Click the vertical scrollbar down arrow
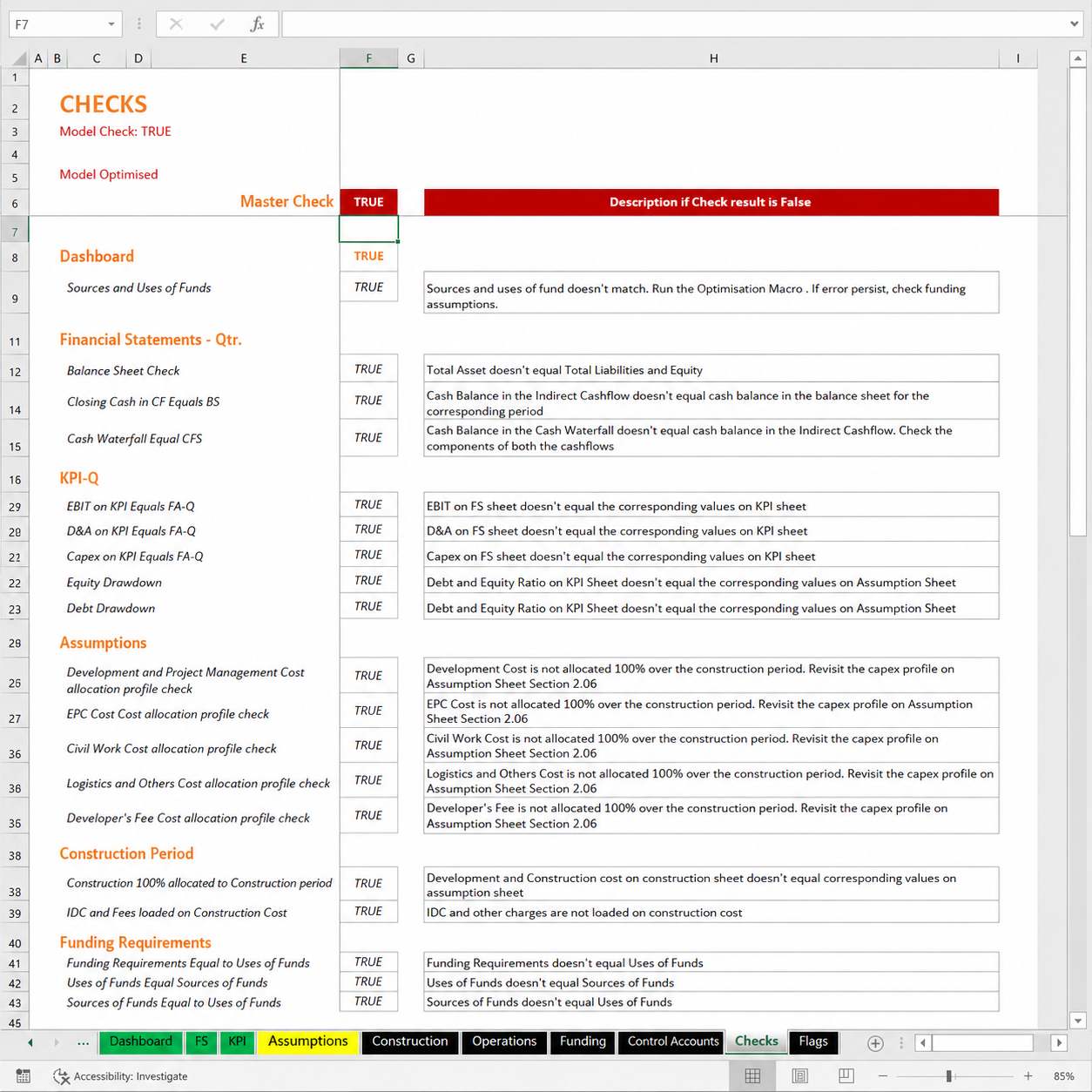The image size is (1092, 1092). coord(1078,1021)
